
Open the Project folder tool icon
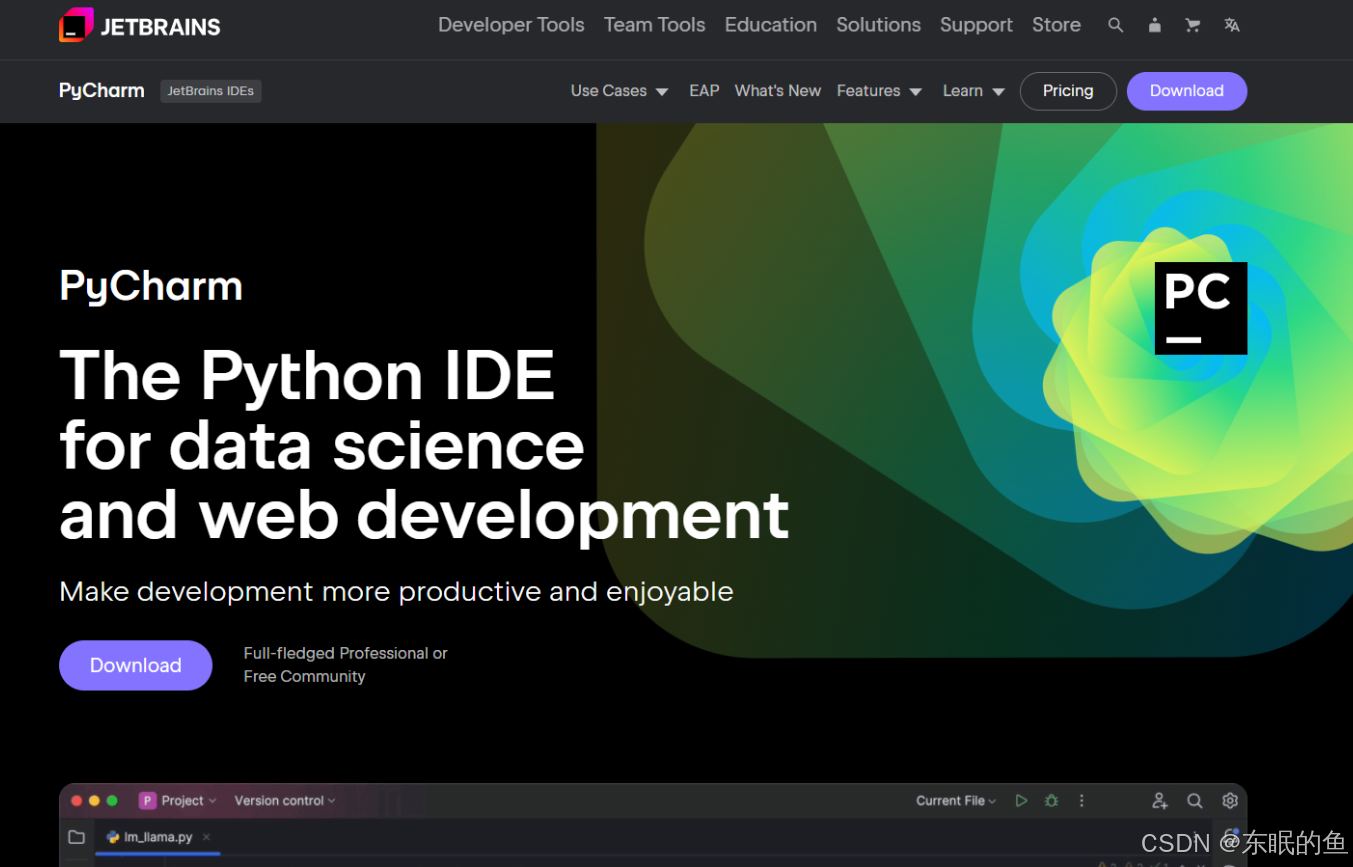pyautogui.click(x=76, y=837)
